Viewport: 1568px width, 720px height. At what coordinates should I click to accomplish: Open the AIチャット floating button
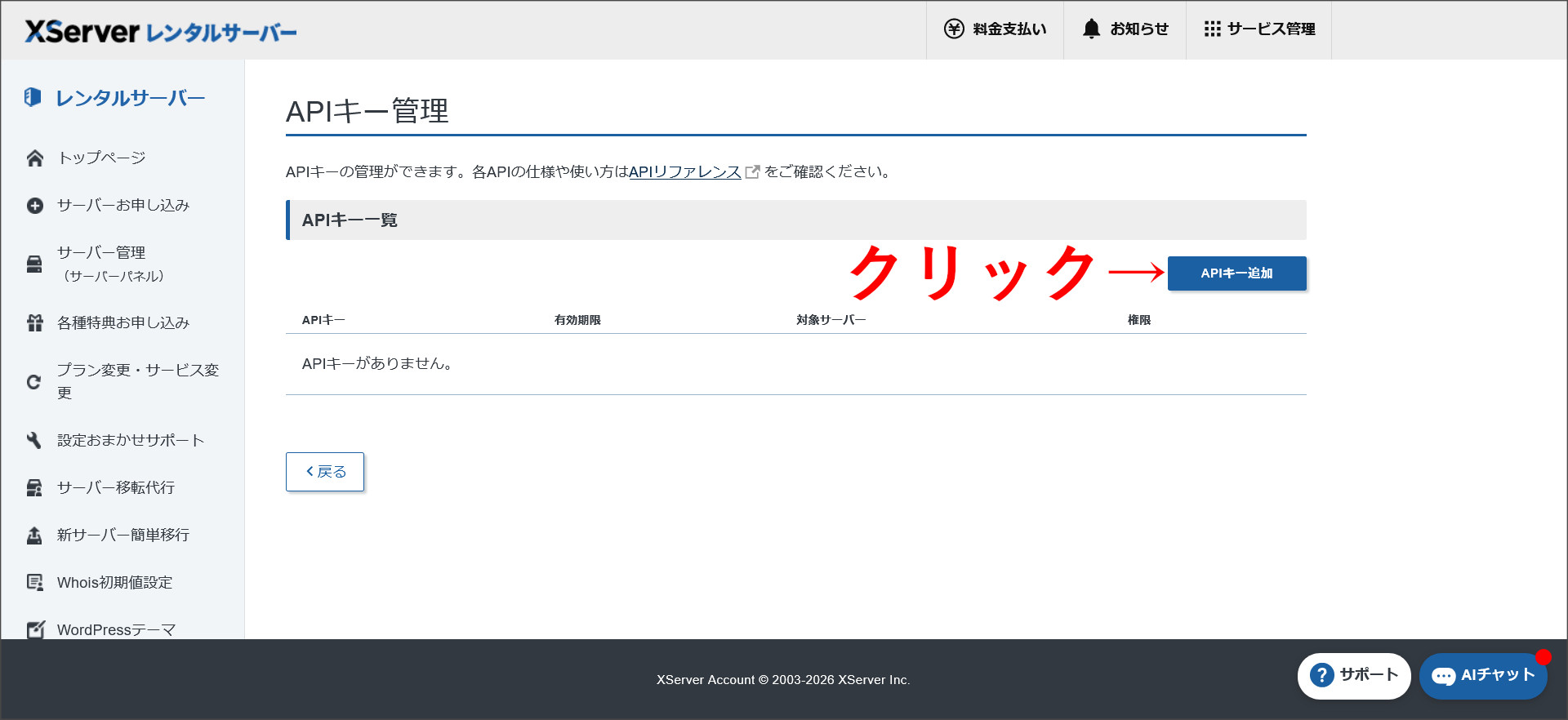click(x=1483, y=676)
